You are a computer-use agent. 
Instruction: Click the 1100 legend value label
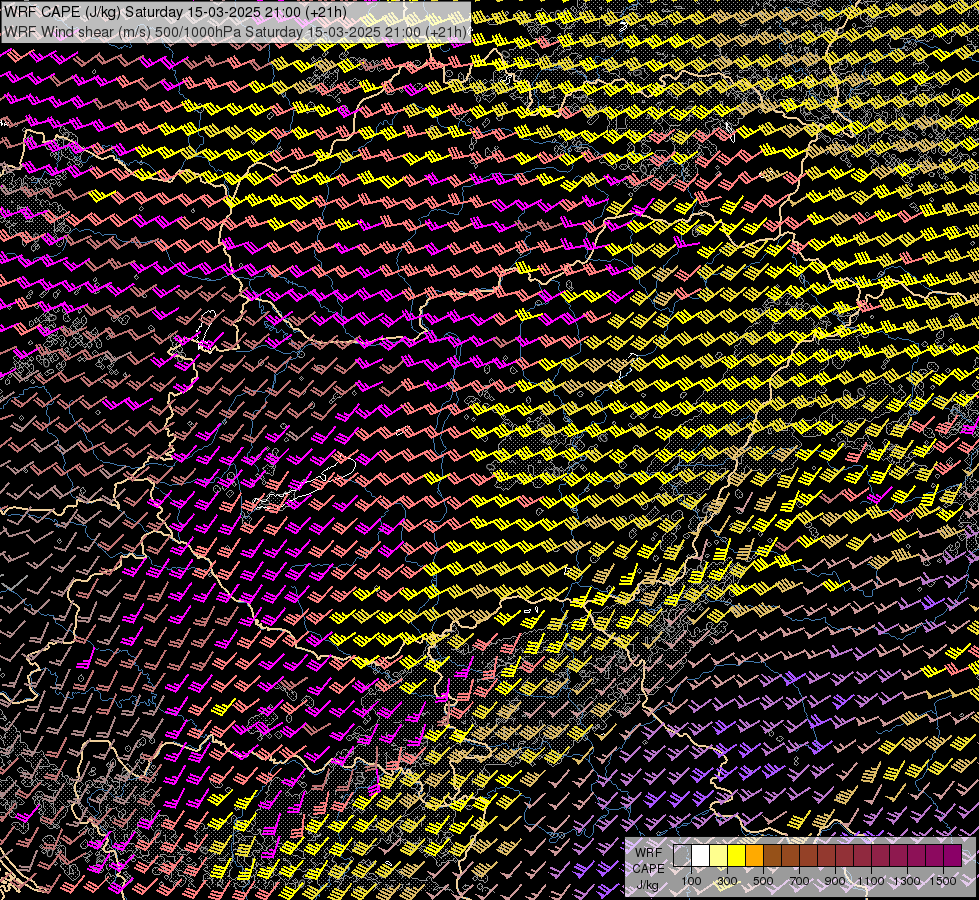(870, 881)
